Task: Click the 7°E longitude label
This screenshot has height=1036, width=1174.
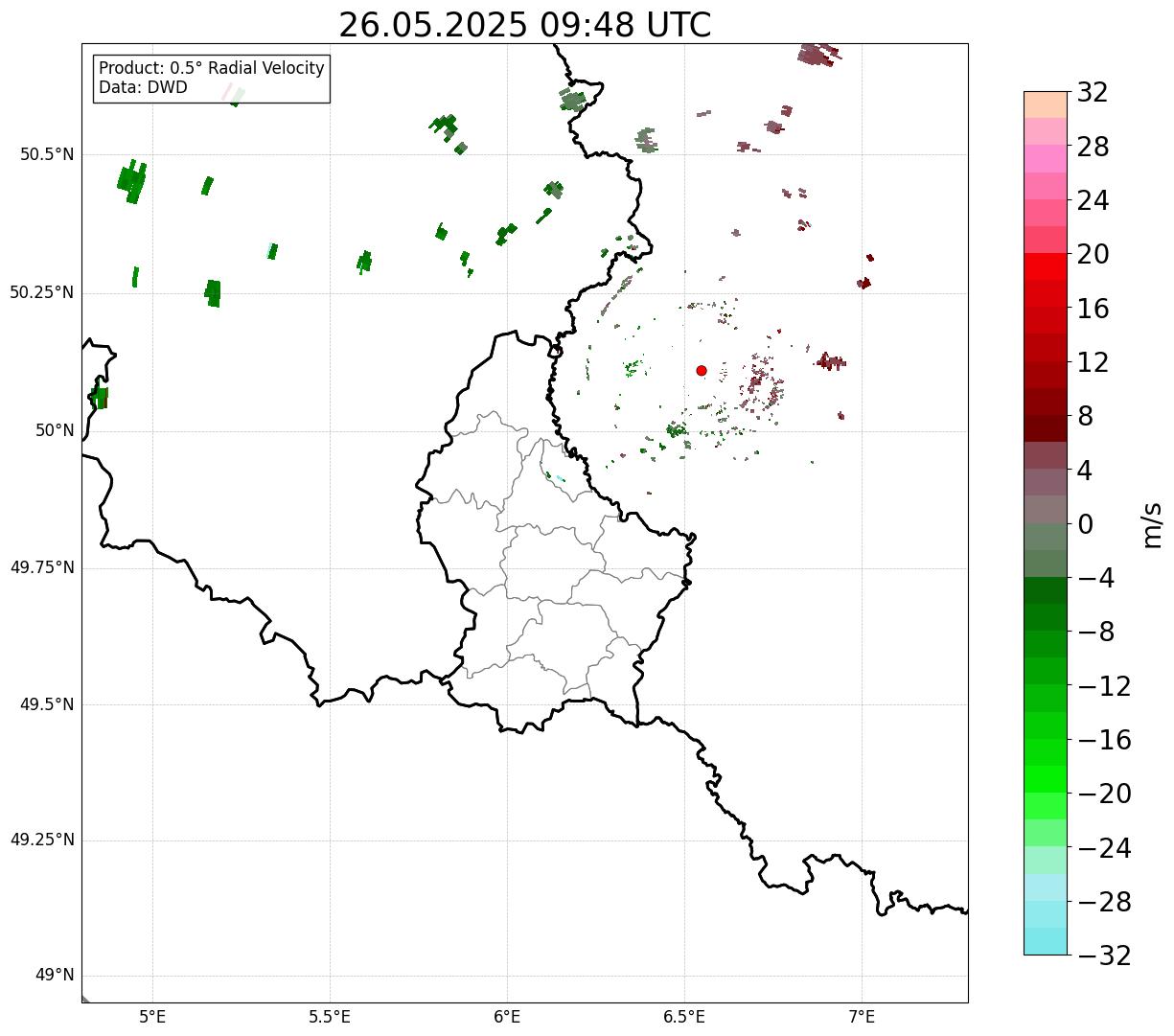Action: click(x=862, y=1017)
